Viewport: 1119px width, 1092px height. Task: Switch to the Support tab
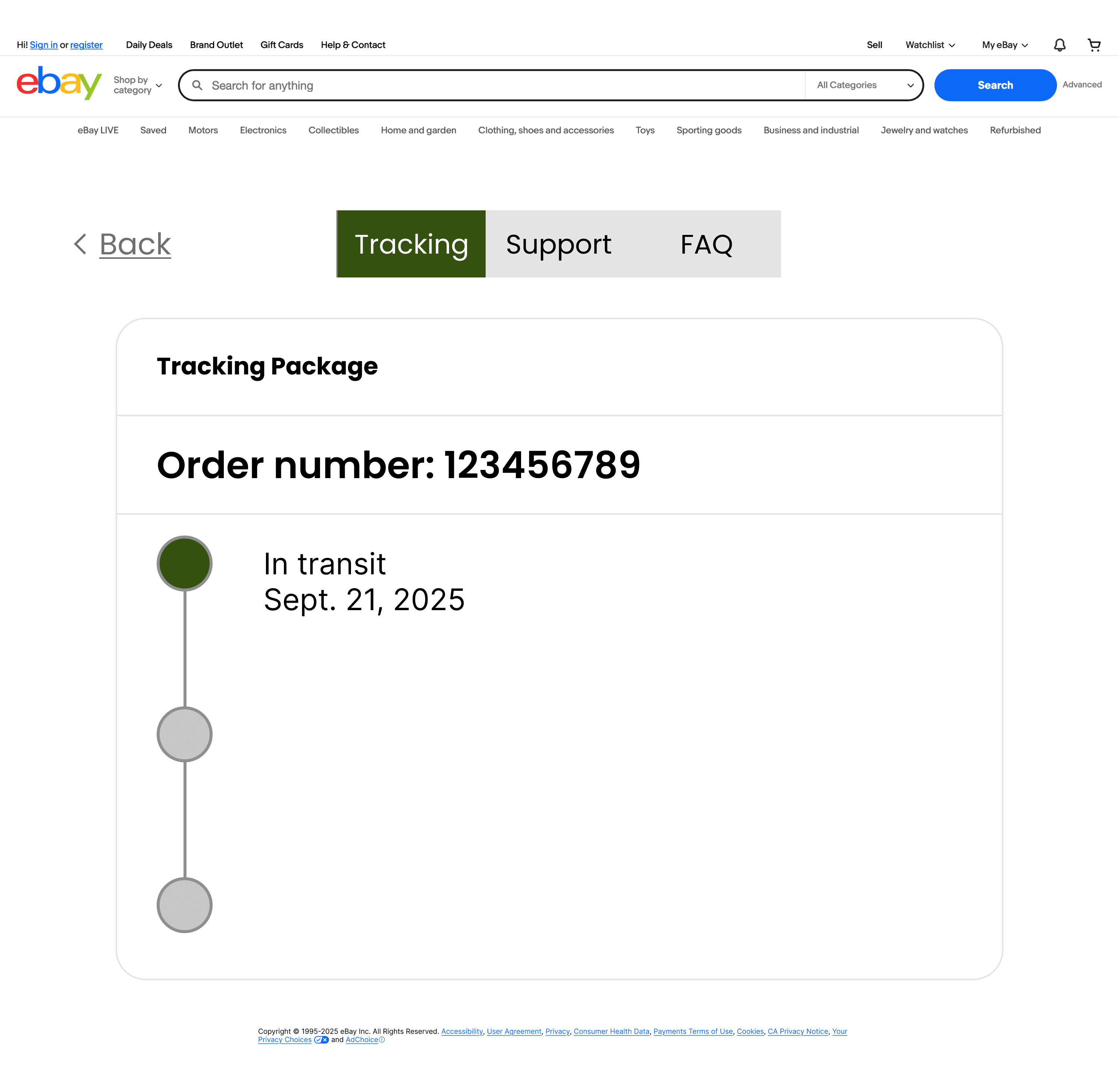(x=559, y=244)
